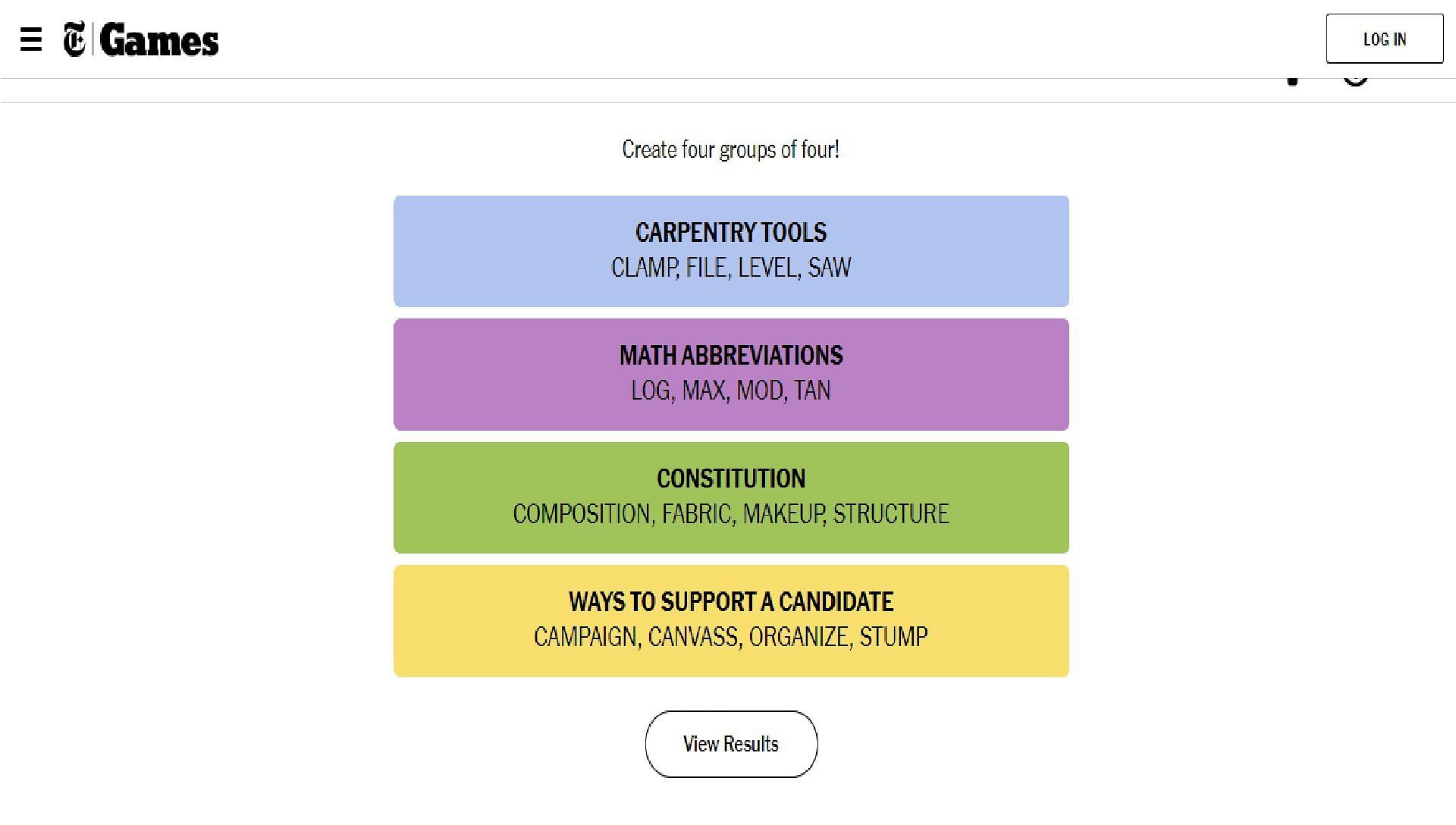1456x825 pixels.
Task: Click the View Results button
Action: [731, 743]
